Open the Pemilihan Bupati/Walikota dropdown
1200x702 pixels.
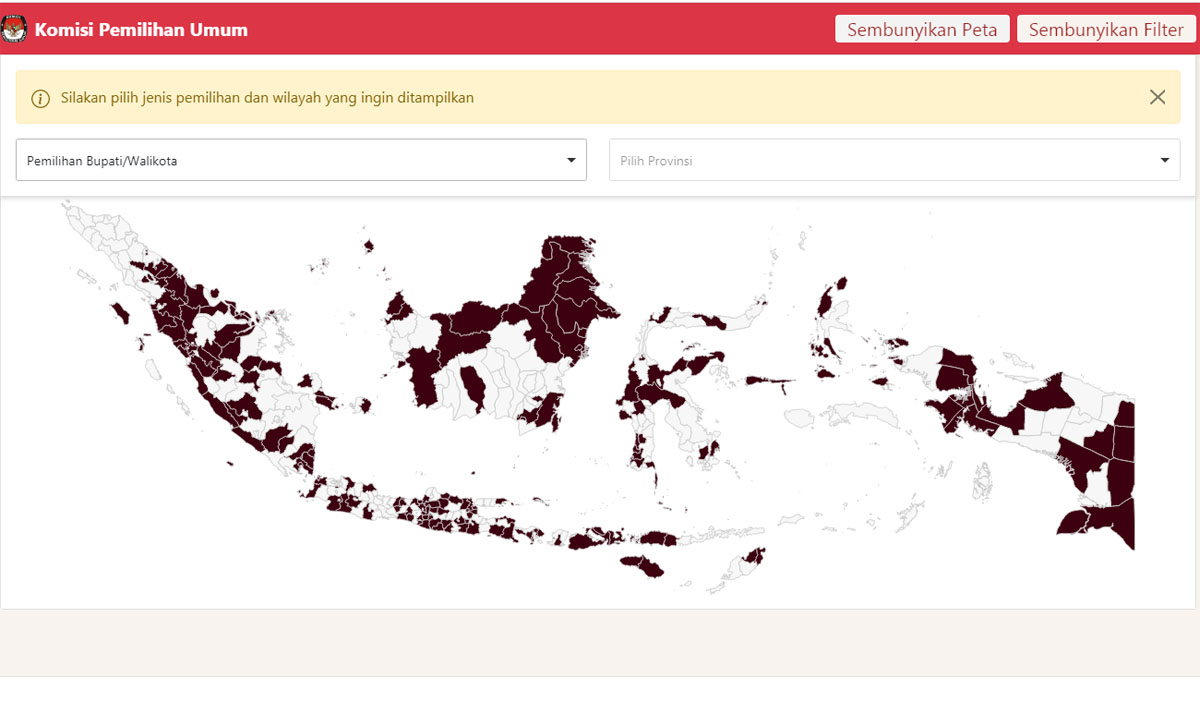[300, 160]
